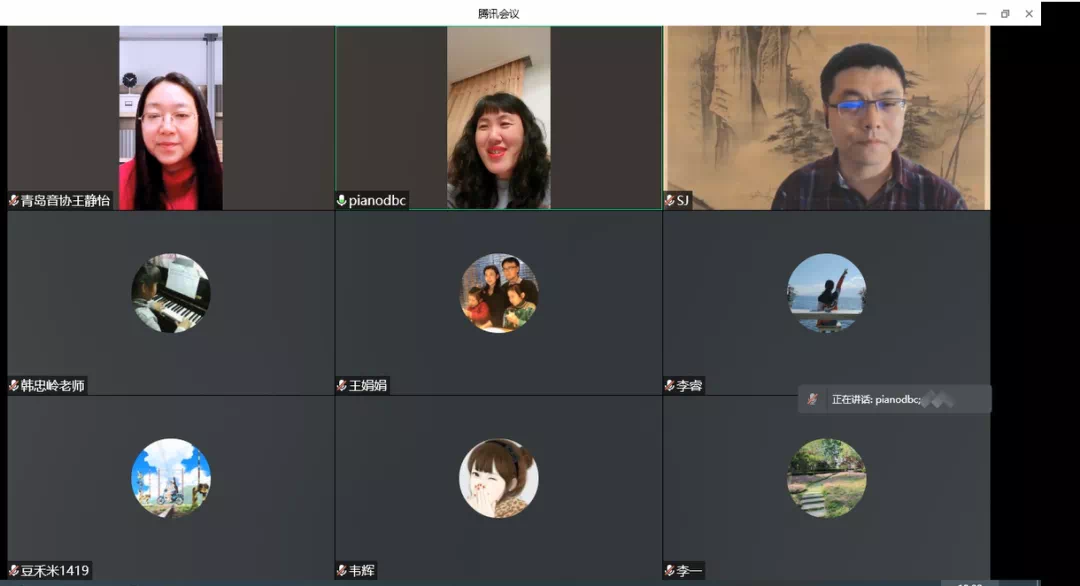The image size is (1080, 586).
Task: Click the muted mic icon beside 豆禾米1419
Action: (x=14, y=571)
